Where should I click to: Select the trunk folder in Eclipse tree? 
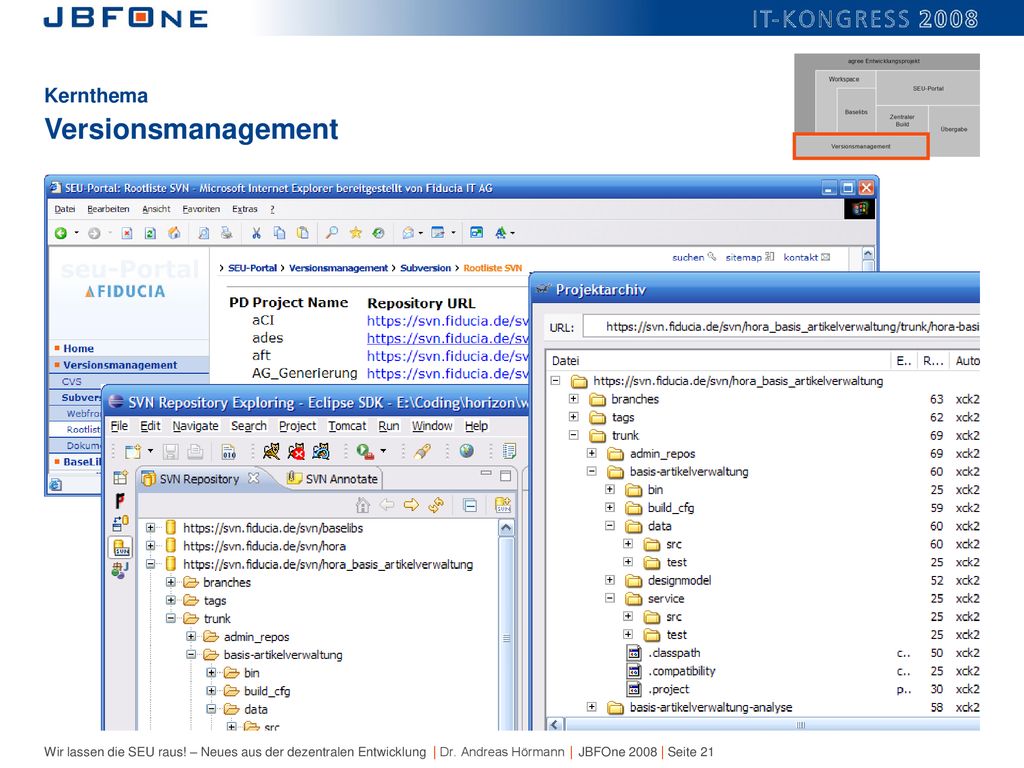click(217, 618)
